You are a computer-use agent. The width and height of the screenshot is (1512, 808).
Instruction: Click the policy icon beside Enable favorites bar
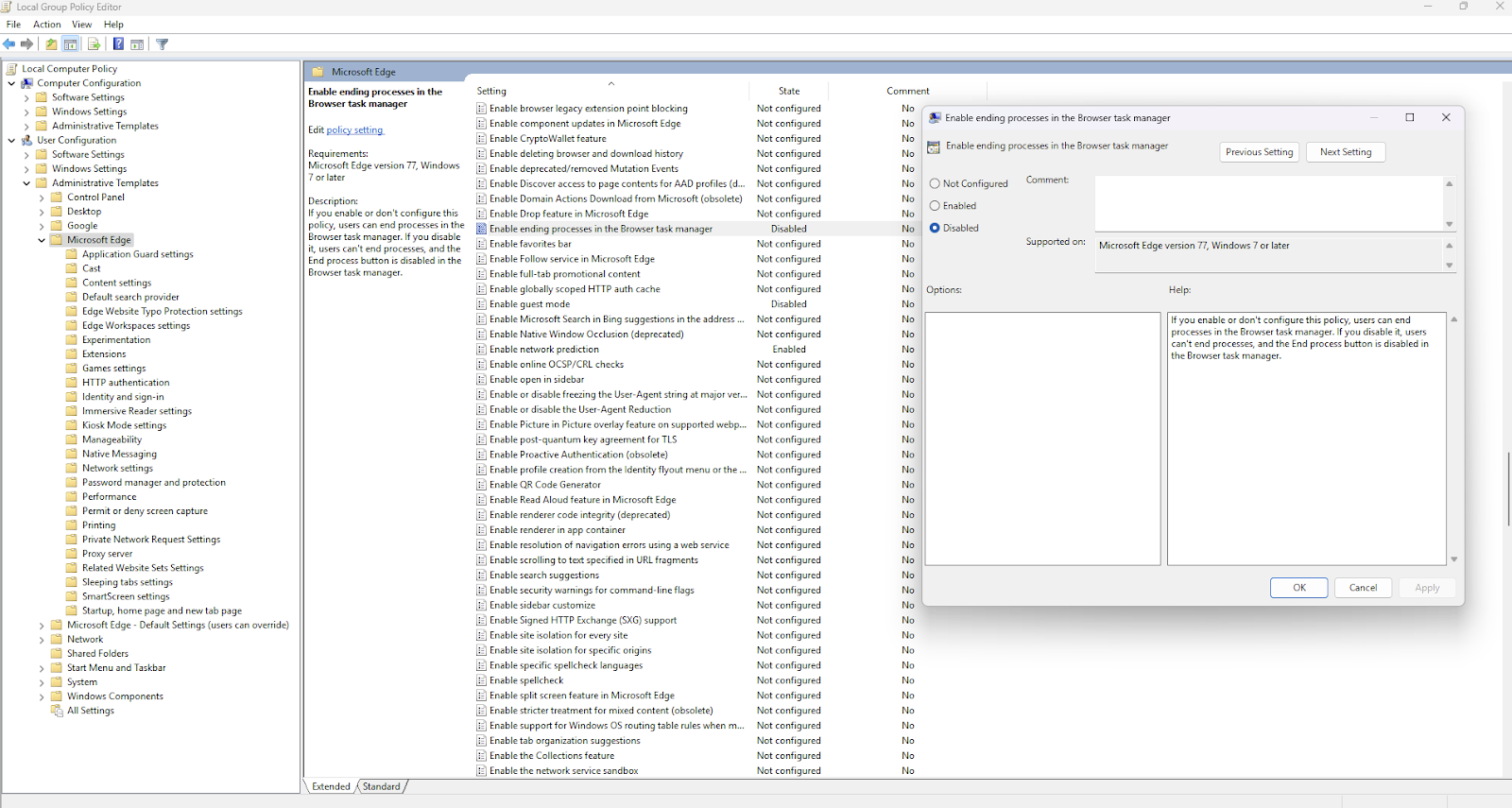tap(482, 244)
